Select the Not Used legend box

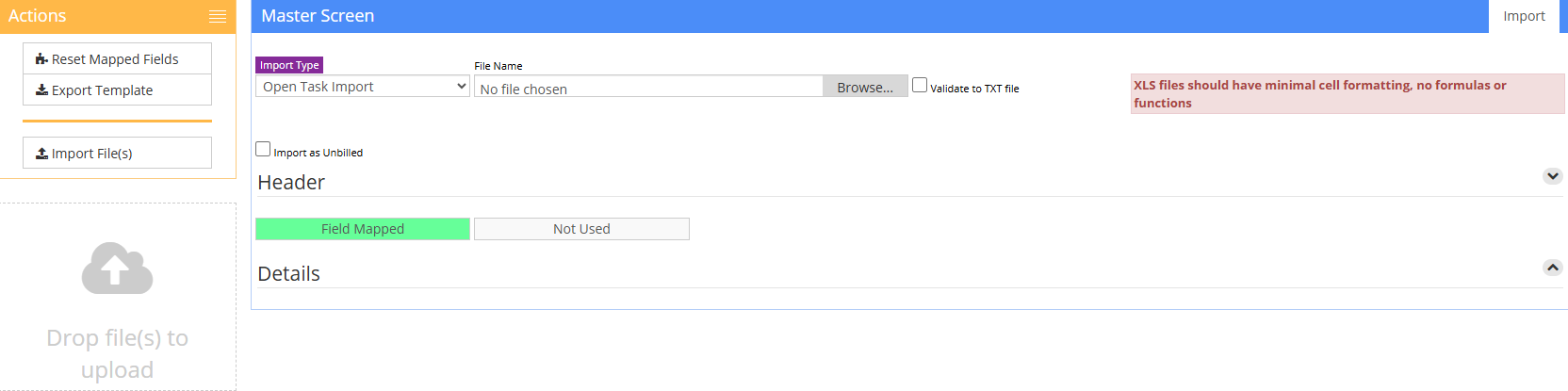(x=581, y=229)
